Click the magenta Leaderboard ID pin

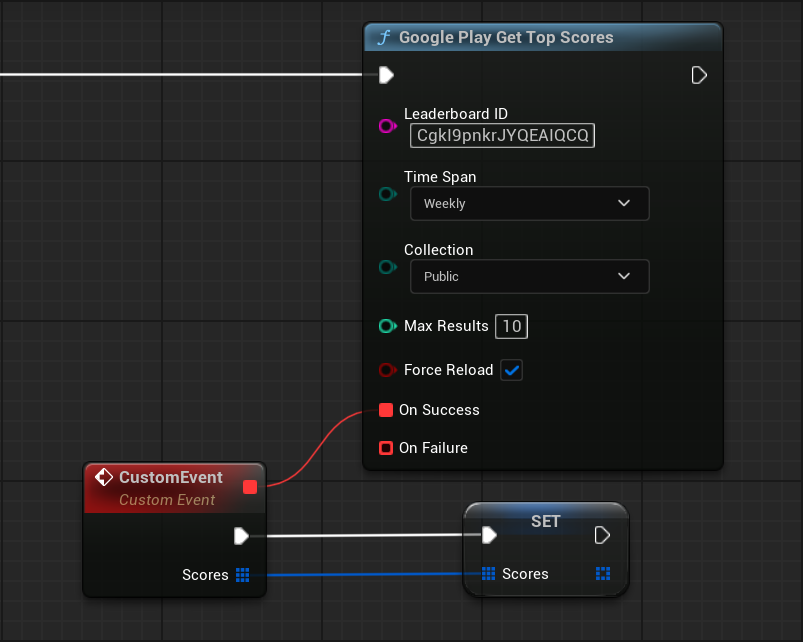[388, 126]
